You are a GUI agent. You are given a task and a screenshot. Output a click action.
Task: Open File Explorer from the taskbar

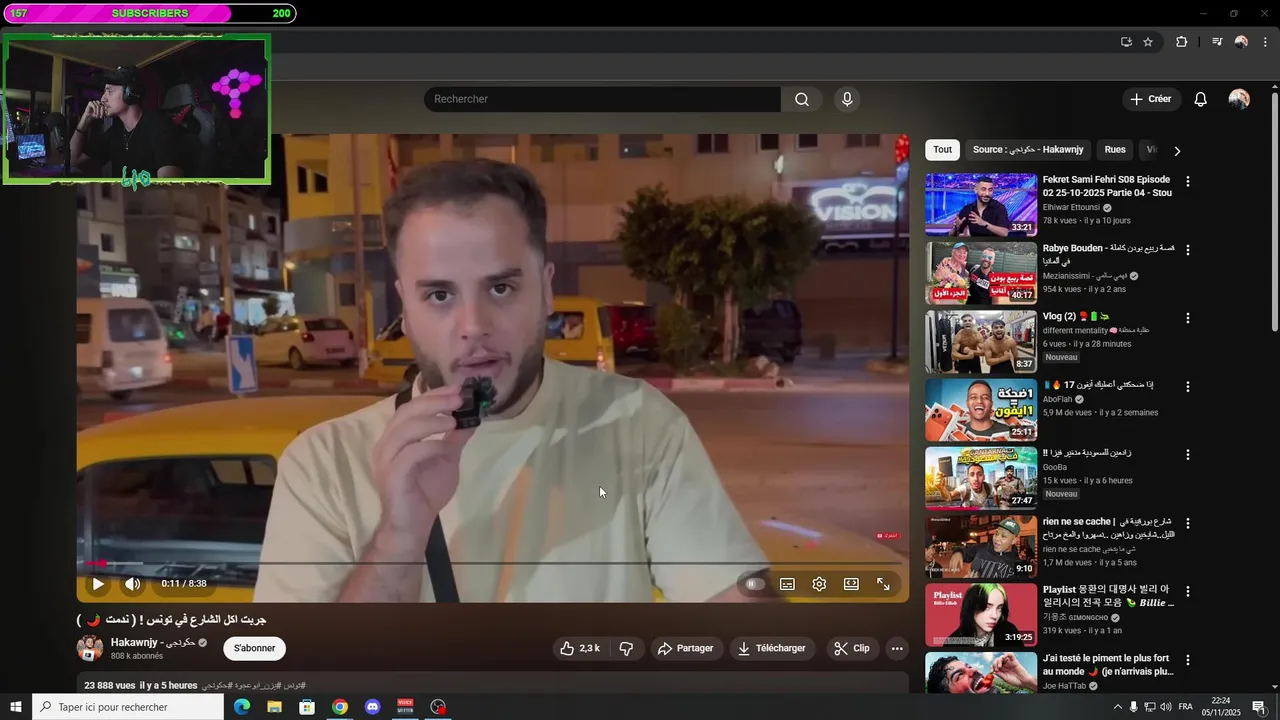274,707
